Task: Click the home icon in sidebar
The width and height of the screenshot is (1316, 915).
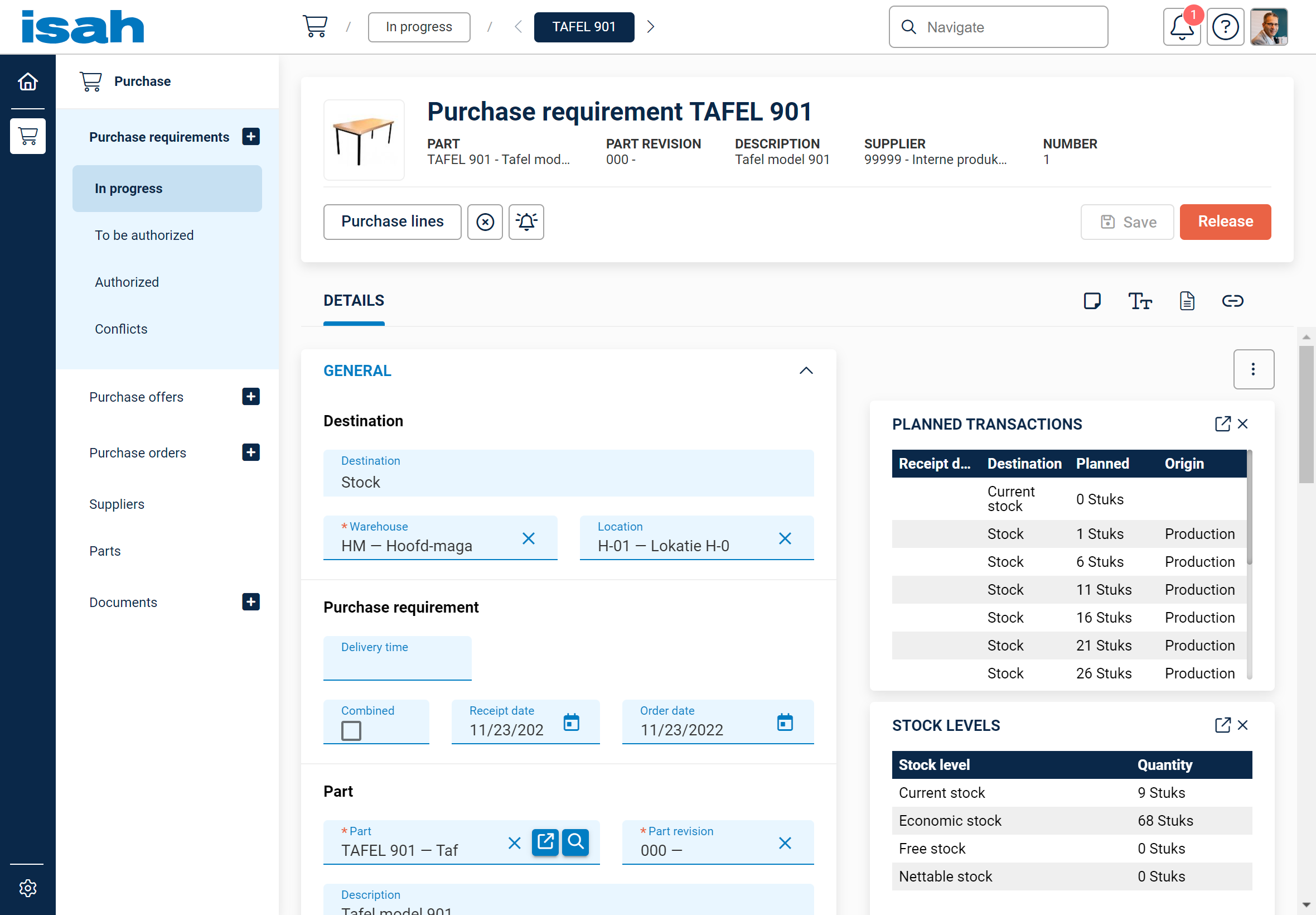Action: [x=27, y=82]
